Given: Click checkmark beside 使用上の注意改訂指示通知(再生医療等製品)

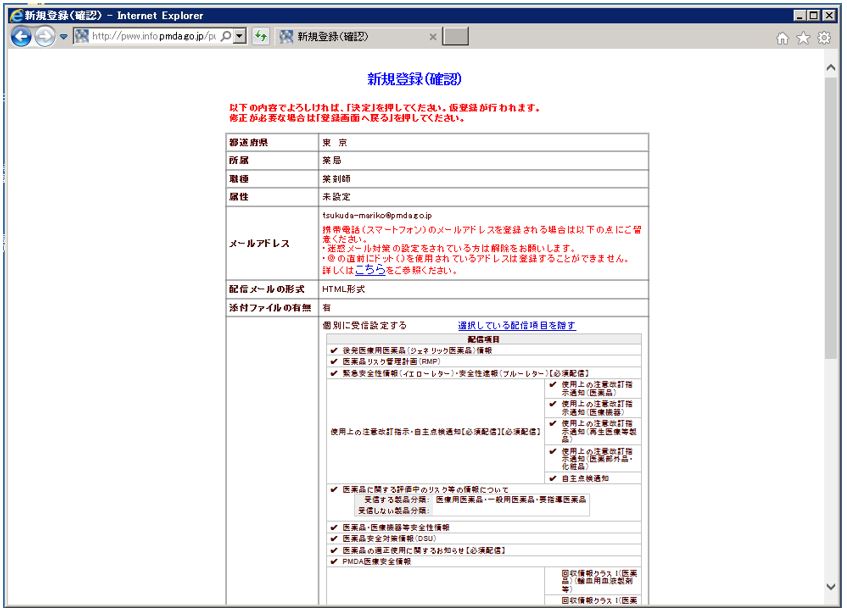Looking at the screenshot, I should click(553, 423).
